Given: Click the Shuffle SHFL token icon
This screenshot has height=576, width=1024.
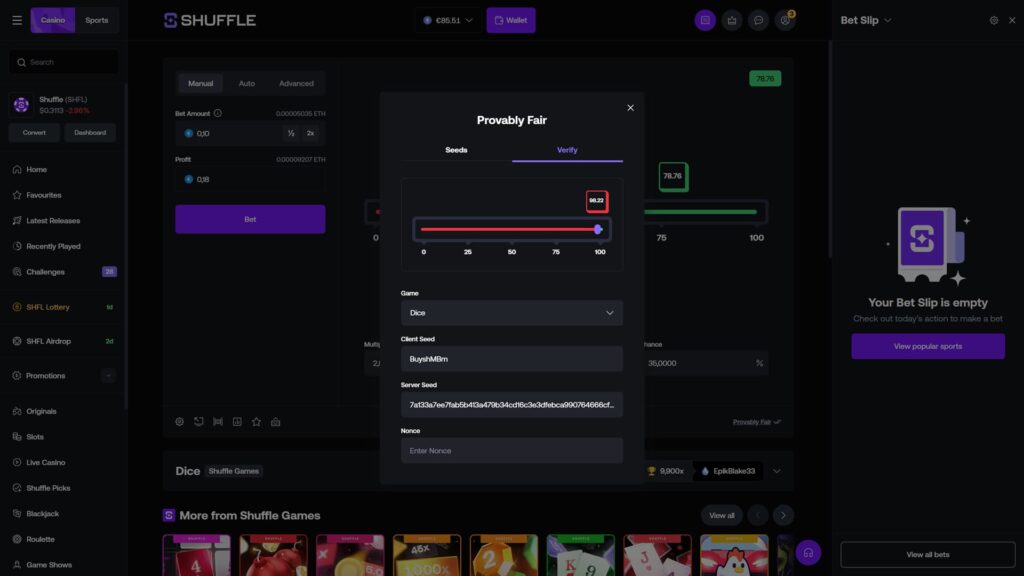Looking at the screenshot, I should pyautogui.click(x=22, y=104).
